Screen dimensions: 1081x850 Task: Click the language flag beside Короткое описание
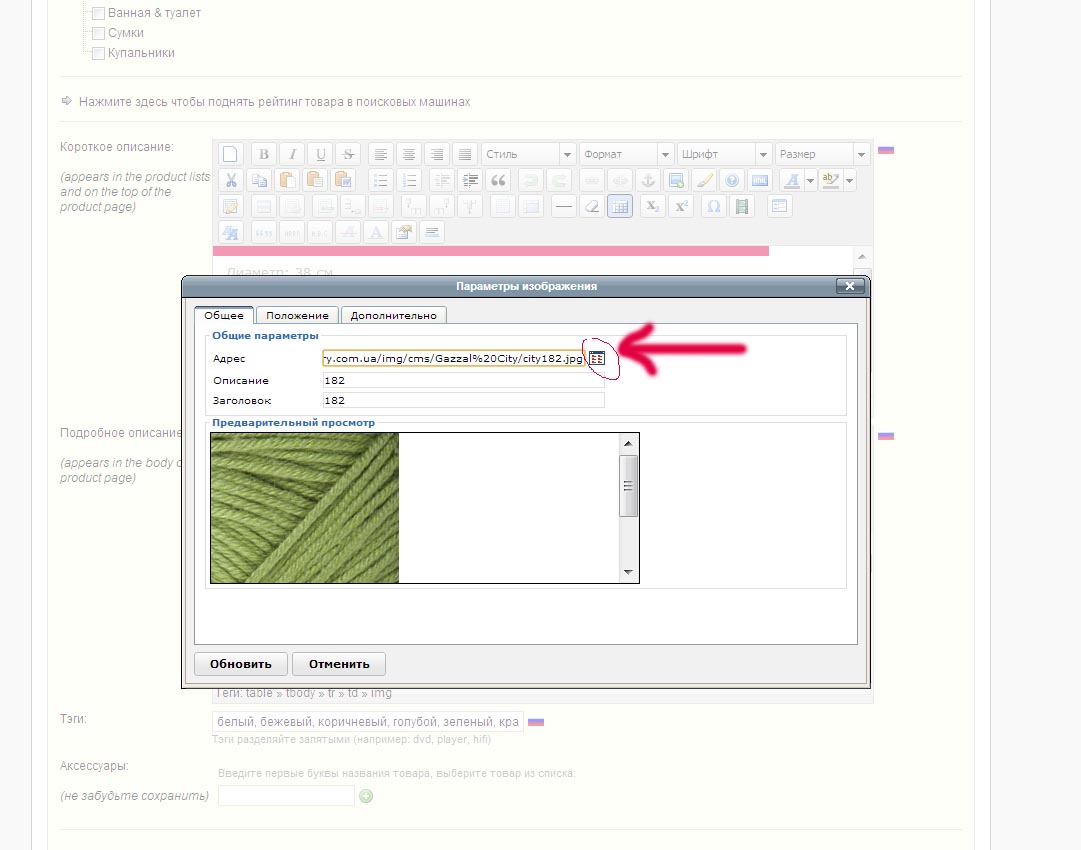[886, 150]
